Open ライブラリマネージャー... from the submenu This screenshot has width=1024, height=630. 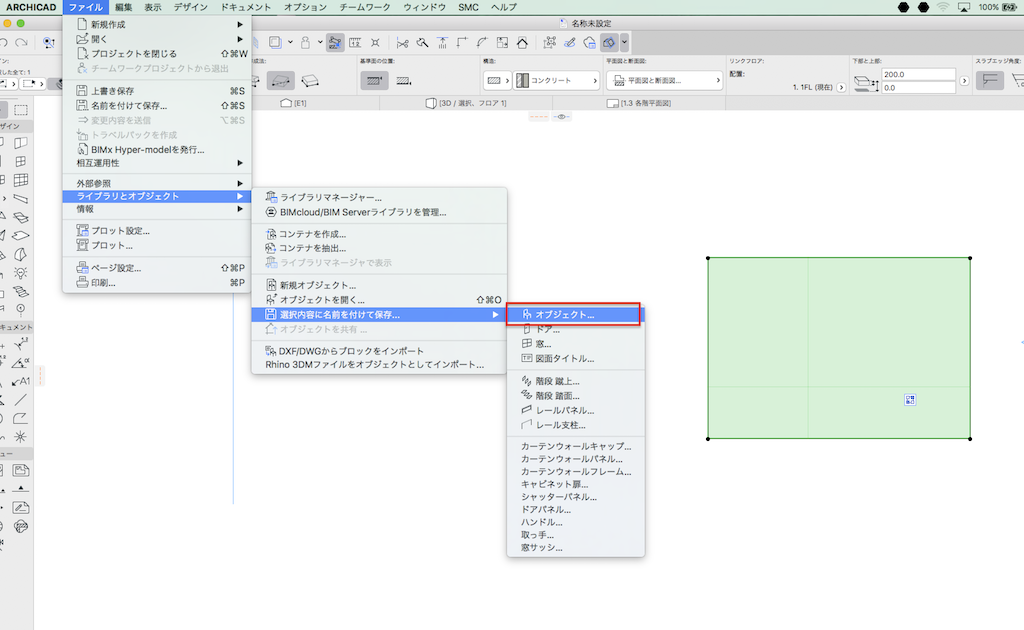330,198
